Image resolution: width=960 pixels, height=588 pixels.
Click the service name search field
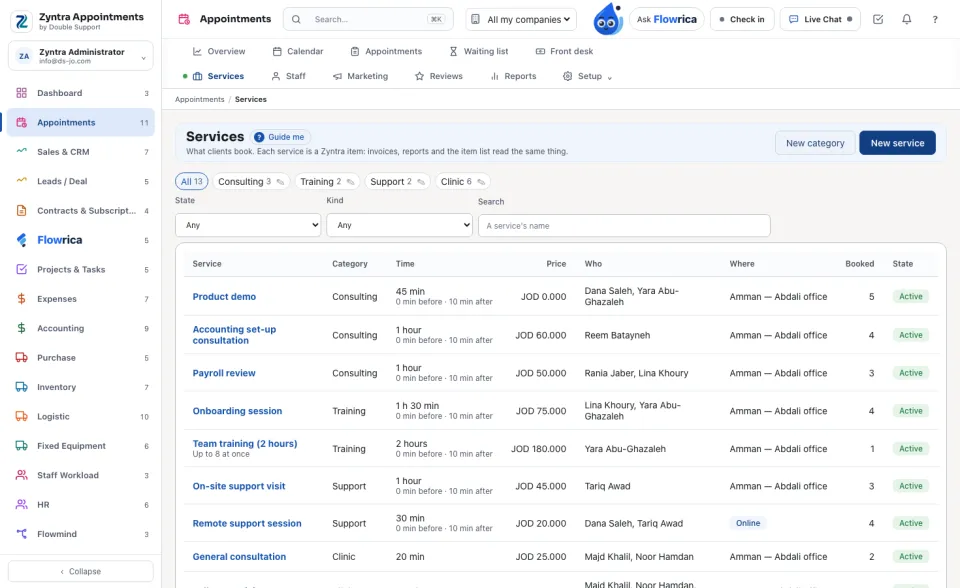pyautogui.click(x=624, y=226)
